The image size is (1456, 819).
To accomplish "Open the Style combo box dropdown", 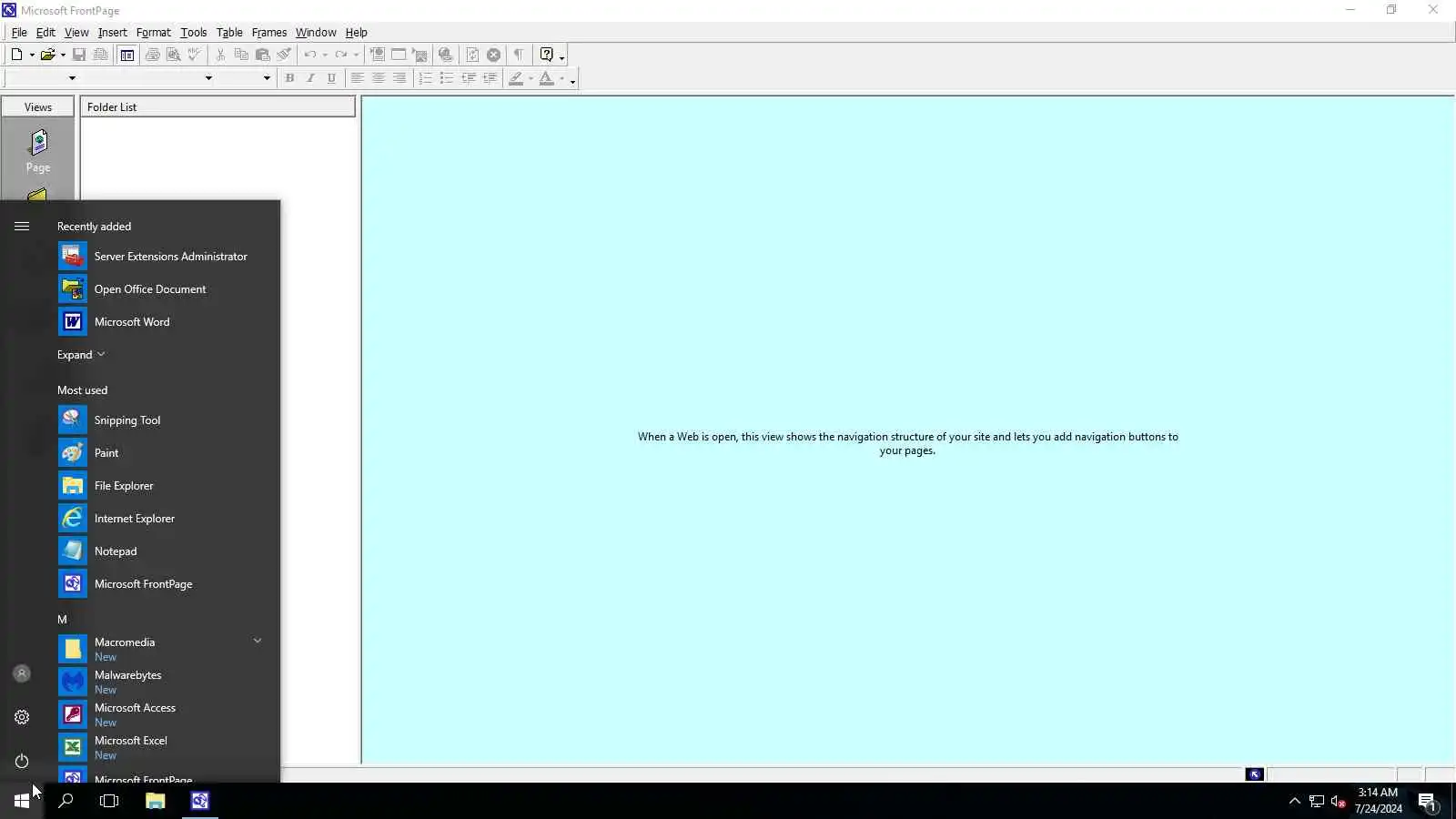I will click(x=72, y=78).
